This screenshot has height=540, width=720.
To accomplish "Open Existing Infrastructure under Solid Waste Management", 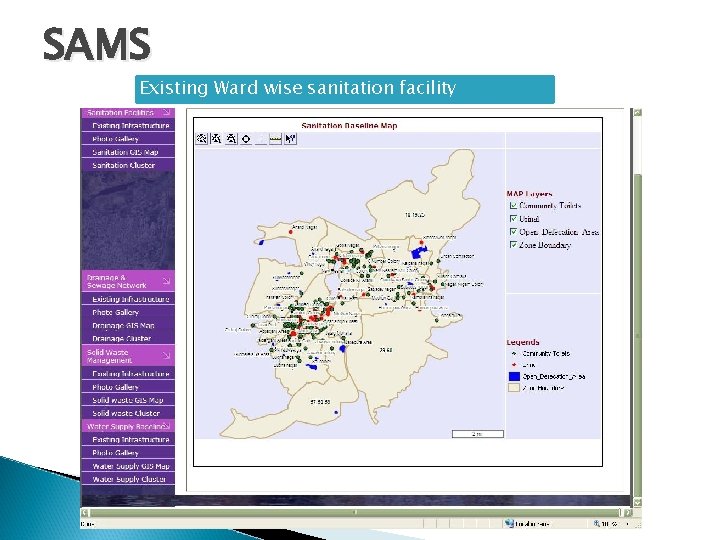I will pyautogui.click(x=128, y=374).
